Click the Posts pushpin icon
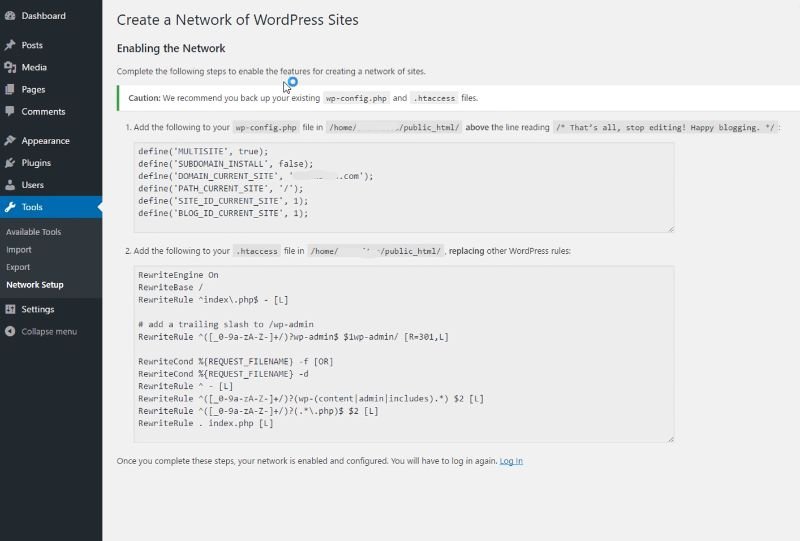The image size is (800, 541). coord(10,45)
